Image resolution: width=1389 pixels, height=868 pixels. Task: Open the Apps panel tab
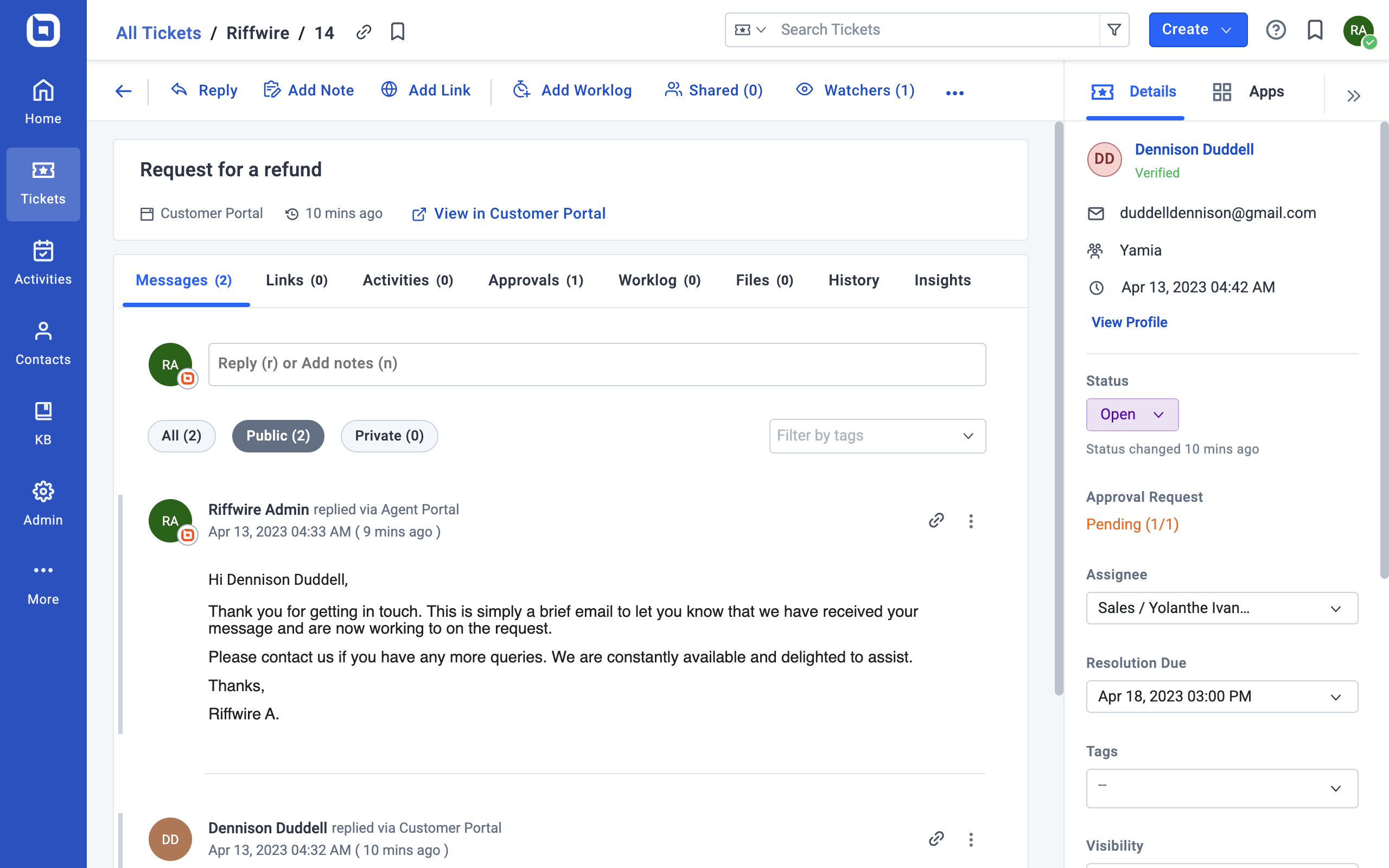click(1251, 91)
